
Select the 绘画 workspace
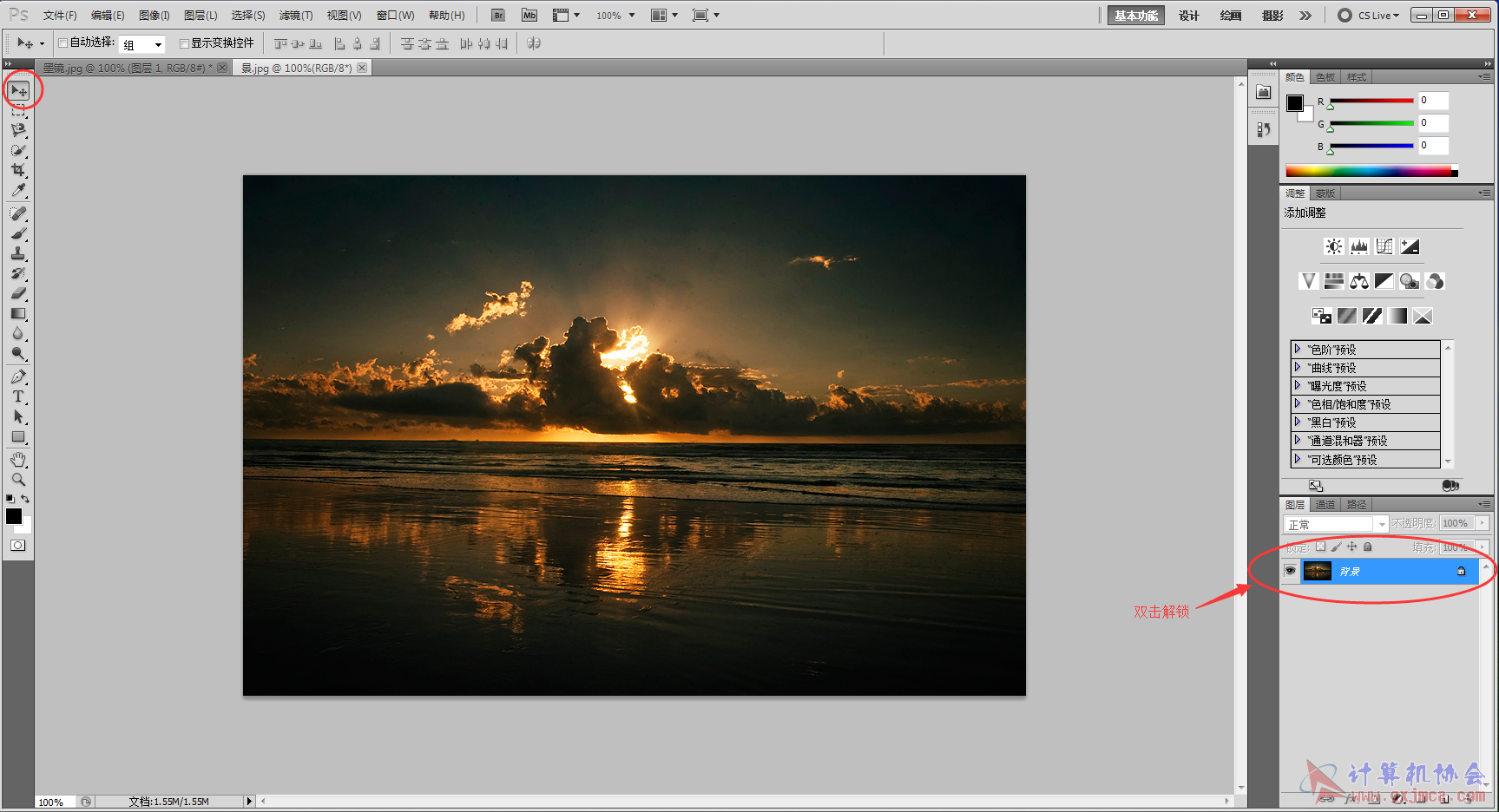point(1231,16)
